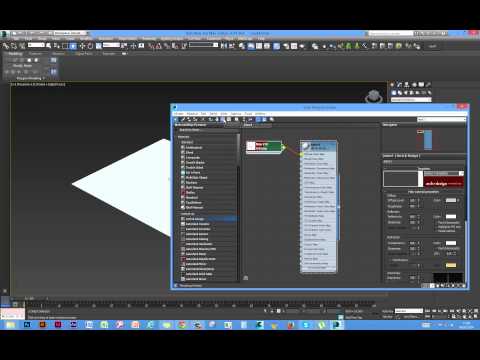Open the Options menu in Slate editor
Viewport: 480px width, 360px height.
(236, 114)
